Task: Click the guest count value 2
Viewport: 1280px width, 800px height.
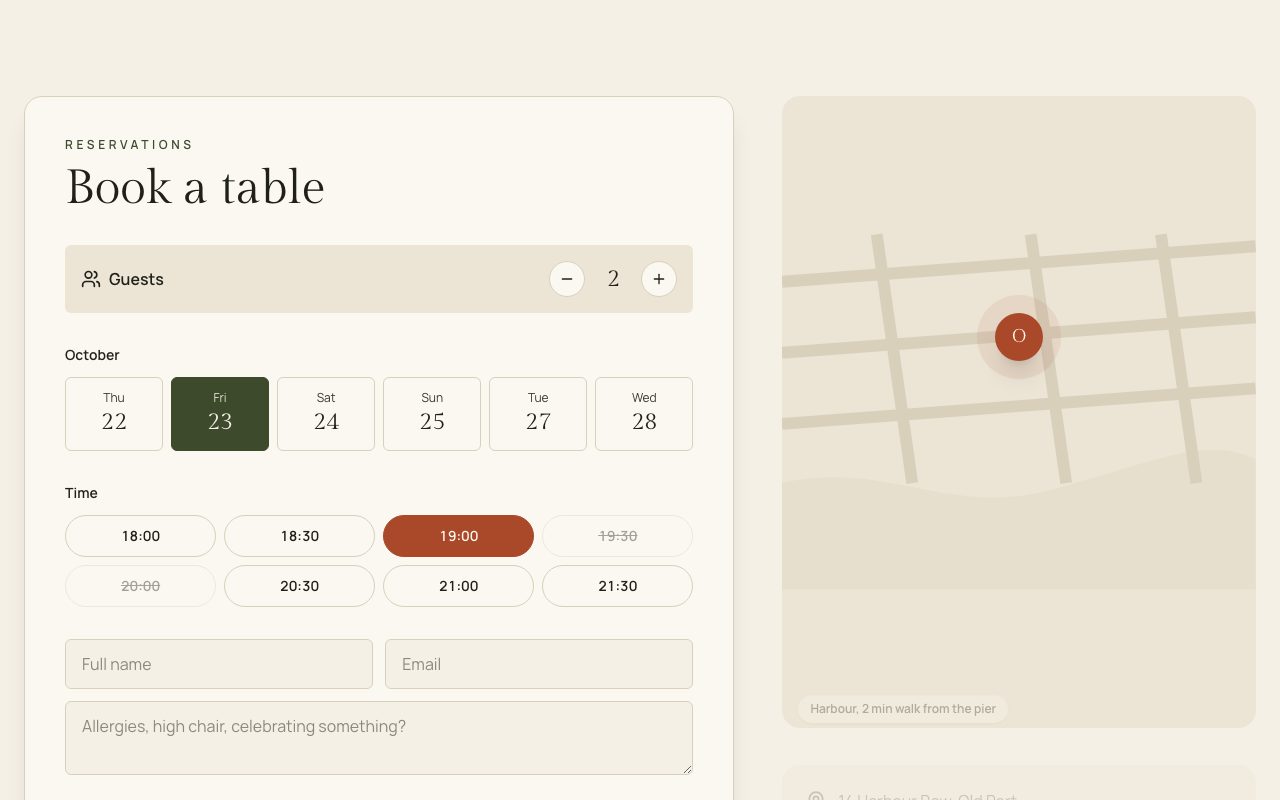Action: (613, 279)
